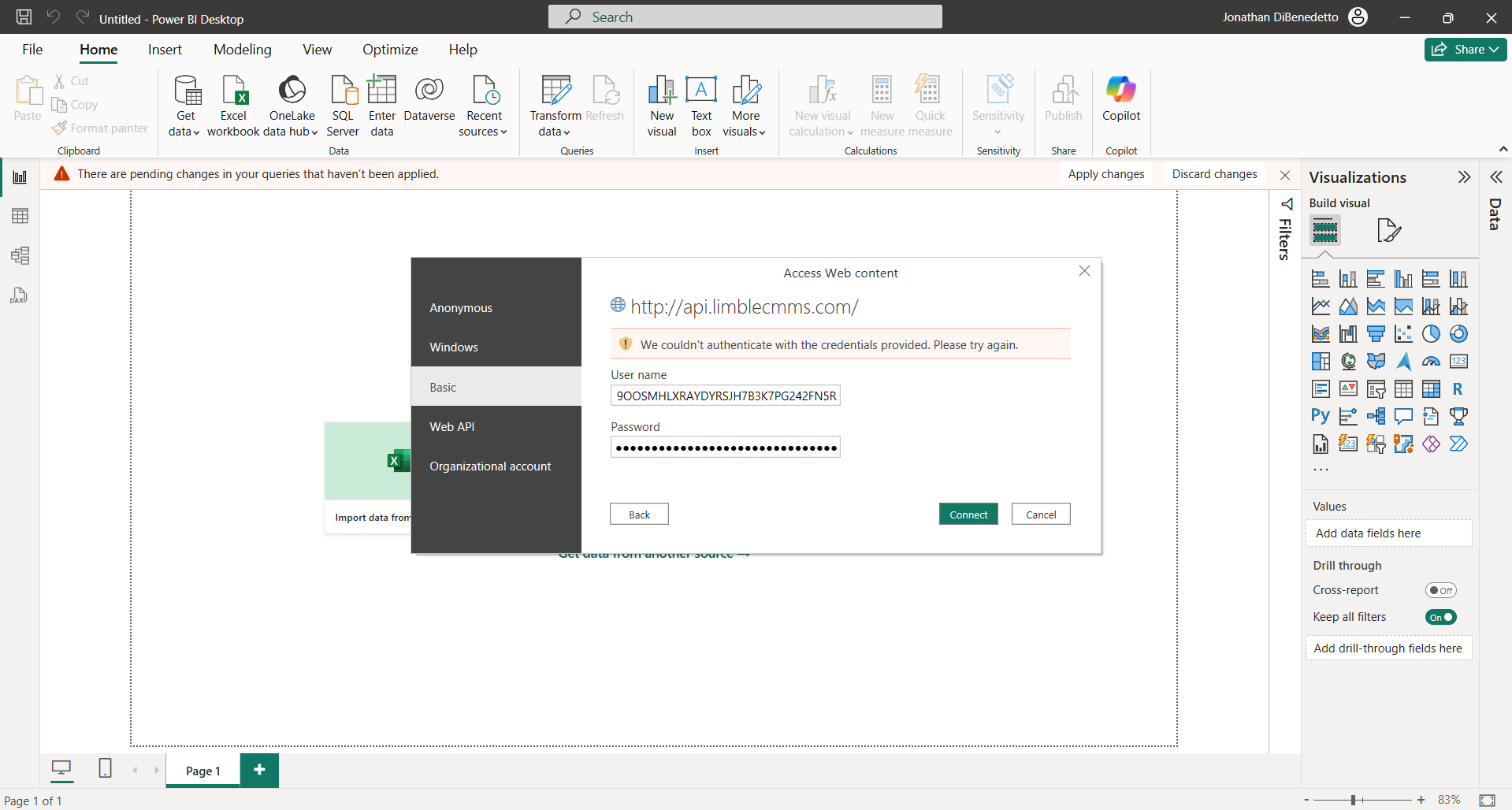1512x810 pixels.
Task: Toggle Cross-report drill through switch
Action: pyautogui.click(x=1440, y=590)
